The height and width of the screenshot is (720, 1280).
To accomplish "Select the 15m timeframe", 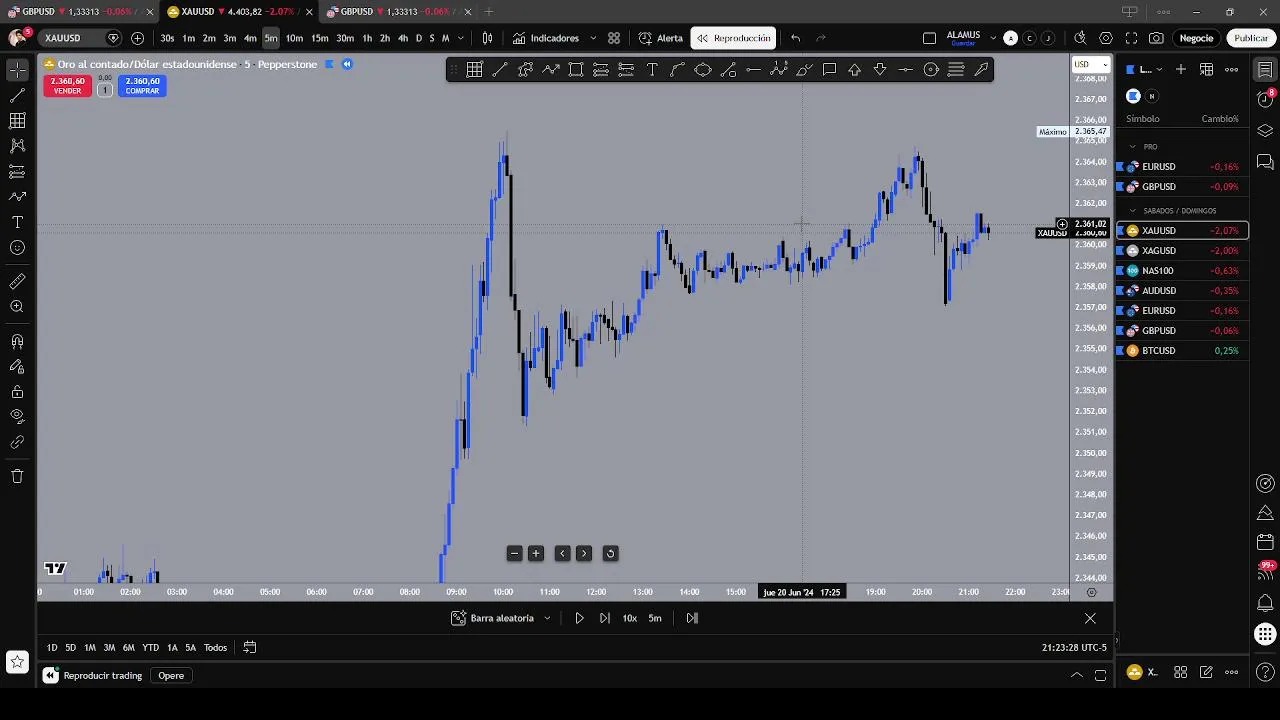I will 319,38.
